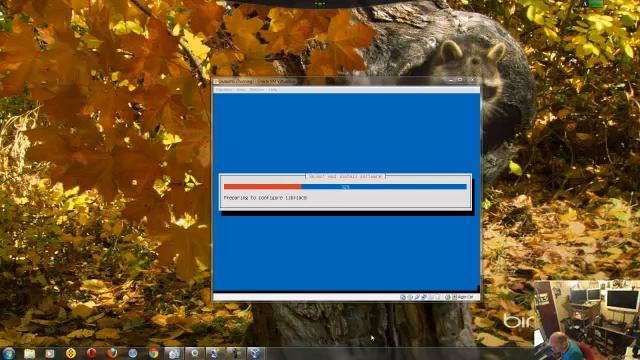Click the blue round icon left of Chrome
Image resolution: width=640 pixels, height=360 pixels.
click(133, 353)
